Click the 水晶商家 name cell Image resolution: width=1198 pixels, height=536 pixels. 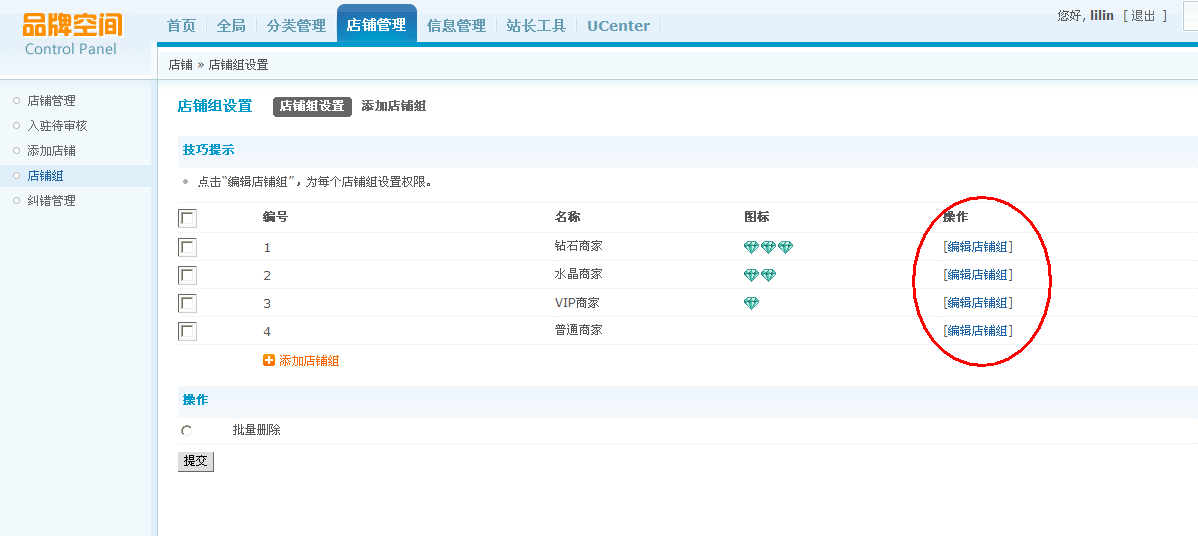click(x=579, y=274)
